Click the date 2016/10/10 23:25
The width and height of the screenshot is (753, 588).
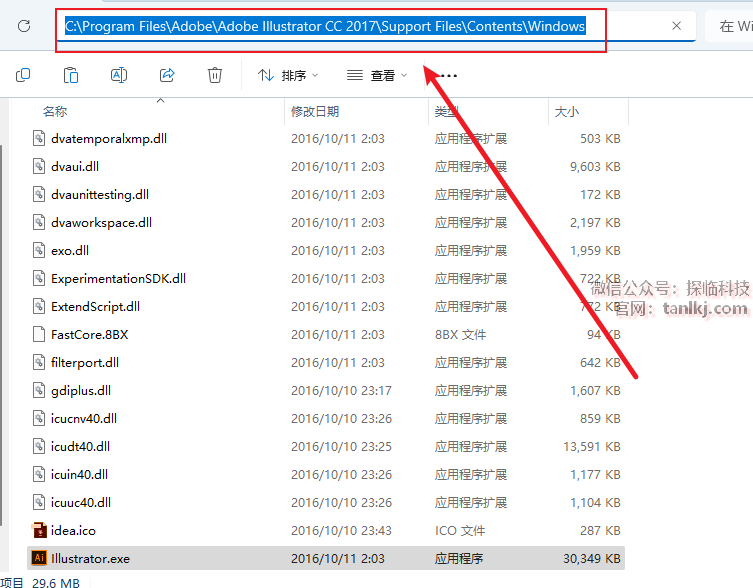pos(341,447)
